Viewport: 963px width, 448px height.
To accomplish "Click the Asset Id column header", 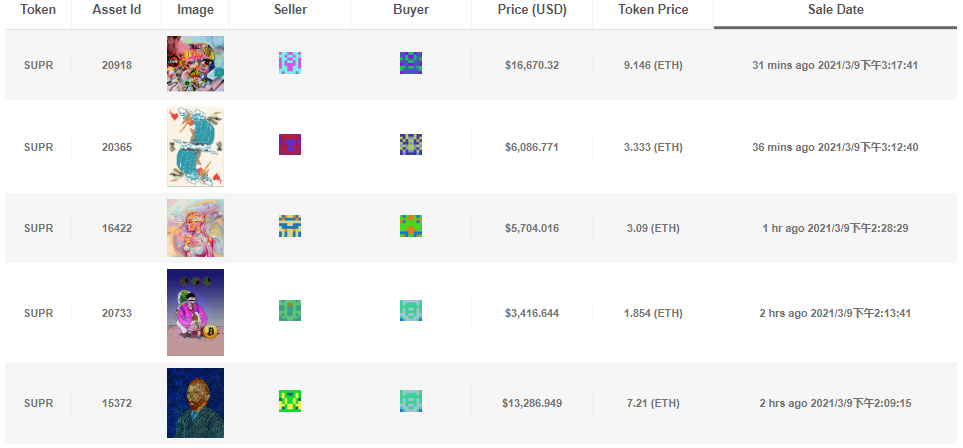I will (x=116, y=10).
